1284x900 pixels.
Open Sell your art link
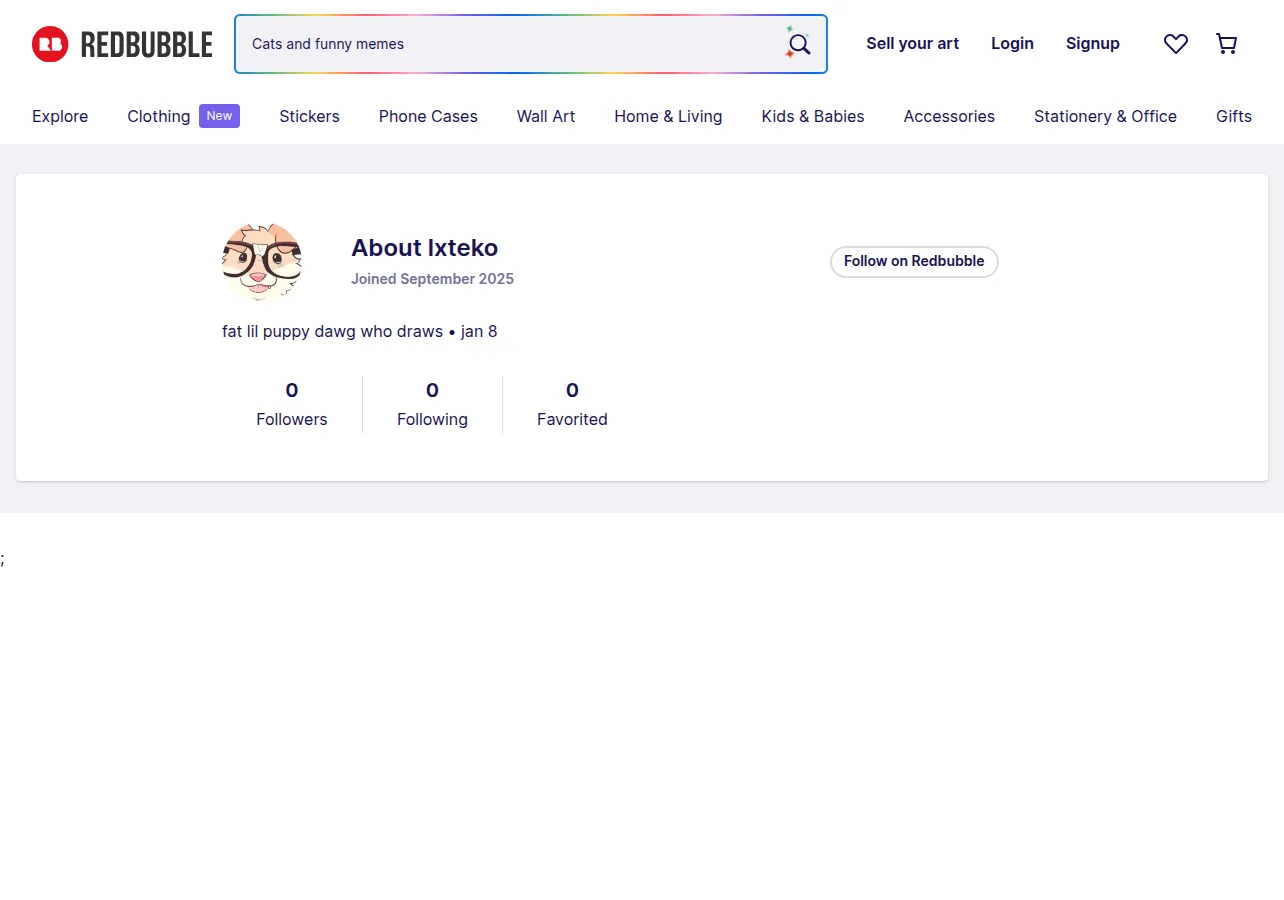(x=912, y=44)
